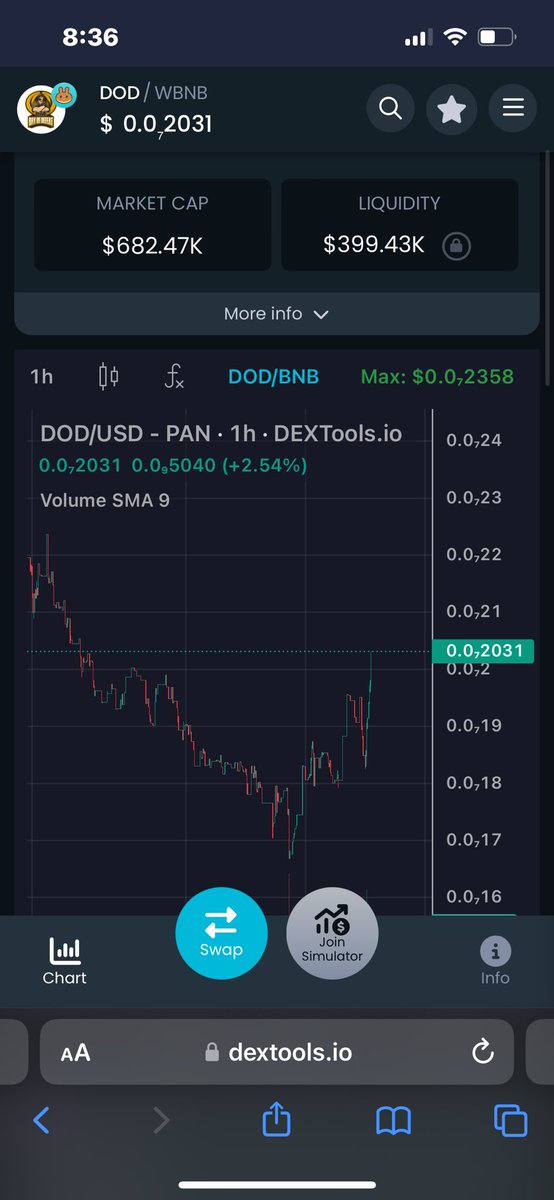Switch chart to DOD/BNB pair
Viewport: 554px width, 1200px height.
tap(274, 377)
